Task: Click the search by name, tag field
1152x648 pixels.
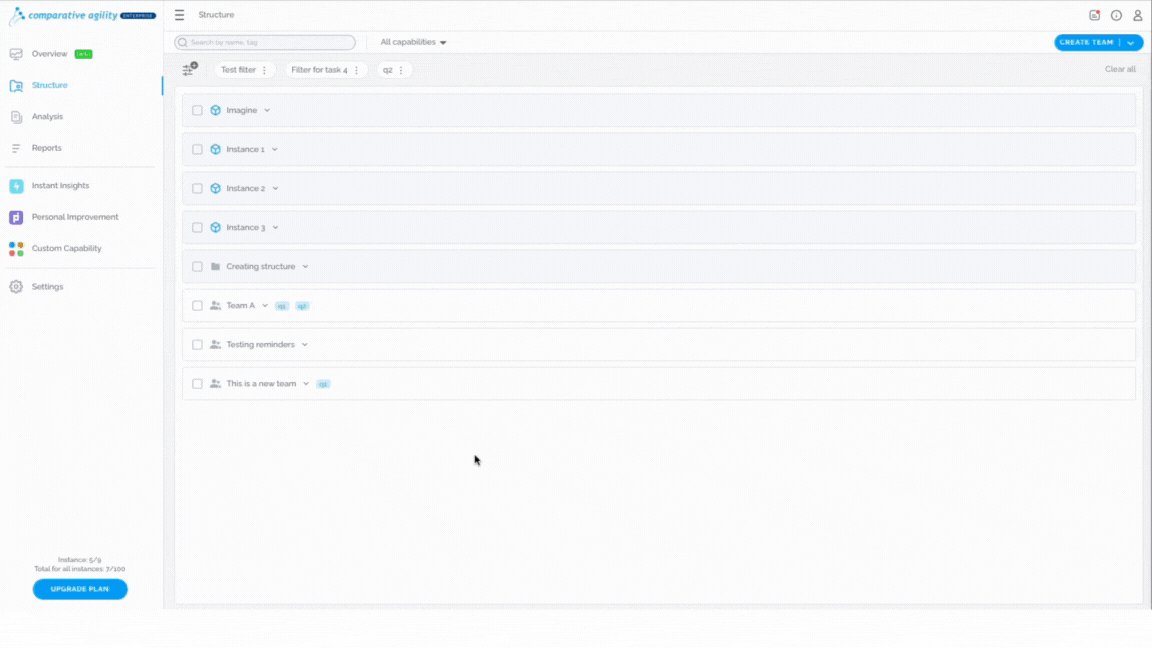Action: [x=265, y=43]
